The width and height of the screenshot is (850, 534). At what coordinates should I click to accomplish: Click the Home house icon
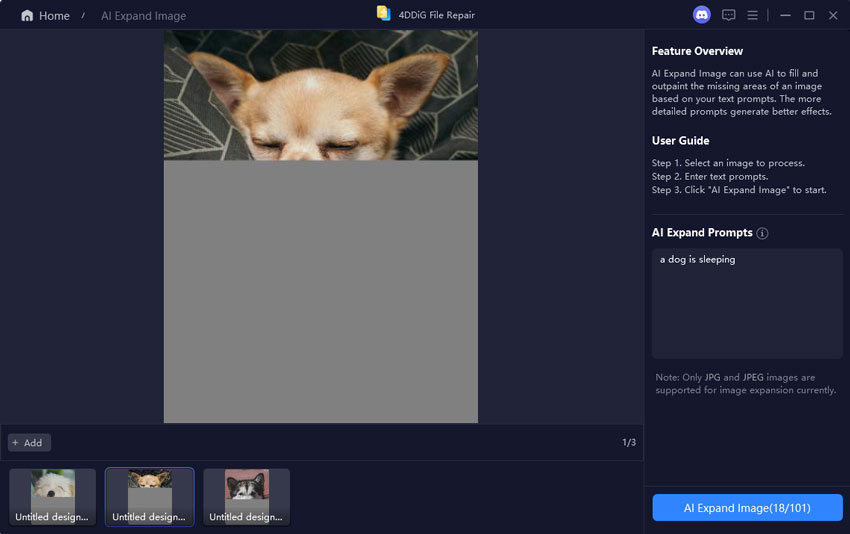tap(27, 16)
